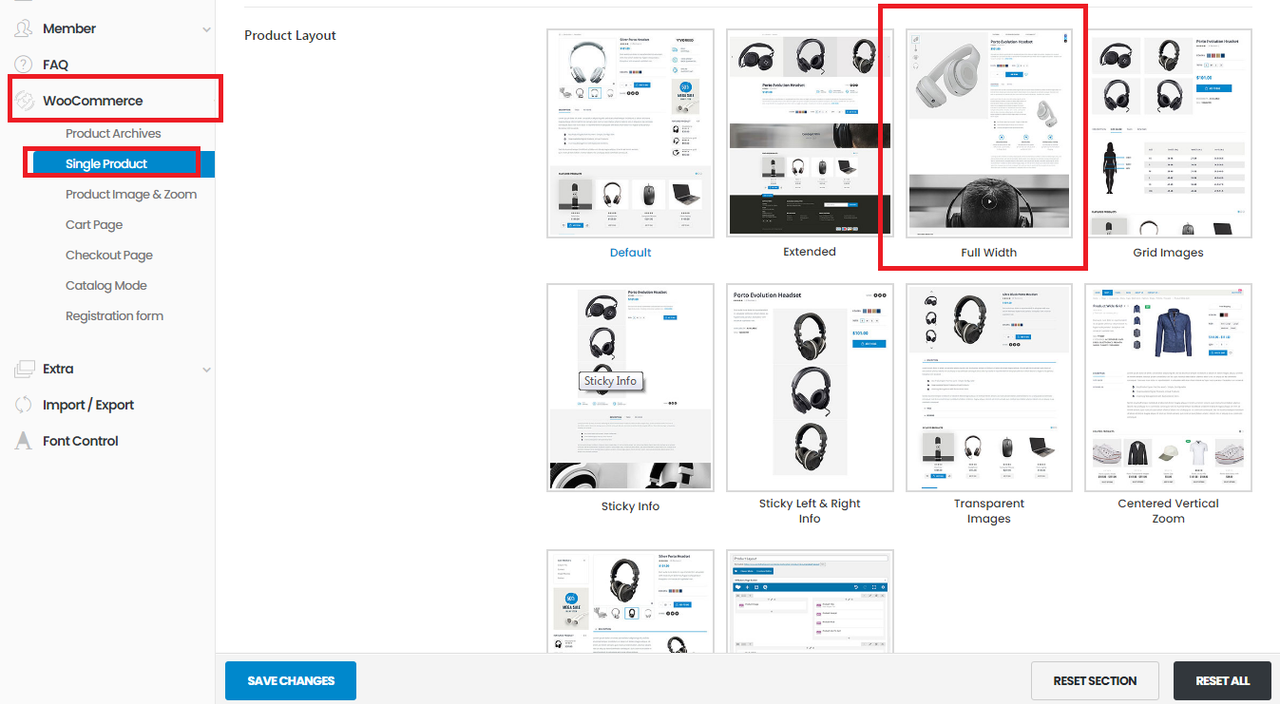Click the Default layout caption
This screenshot has width=1280, height=704.
pyautogui.click(x=631, y=253)
